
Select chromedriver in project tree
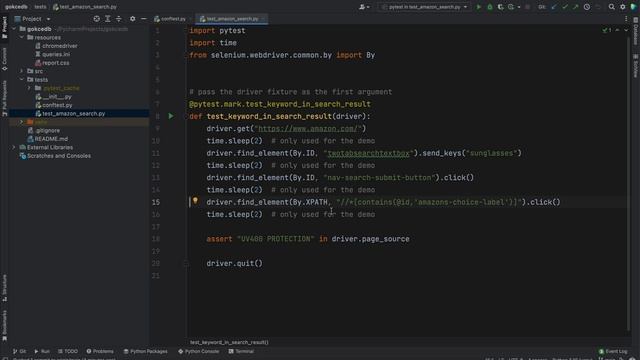click(x=60, y=46)
